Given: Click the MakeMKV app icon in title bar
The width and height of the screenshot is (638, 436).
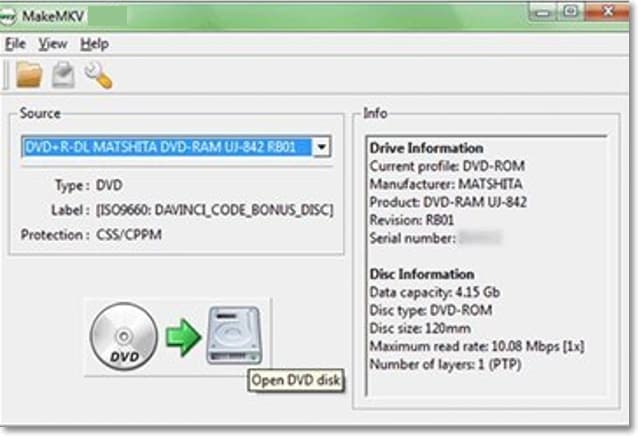Looking at the screenshot, I should [7, 17].
